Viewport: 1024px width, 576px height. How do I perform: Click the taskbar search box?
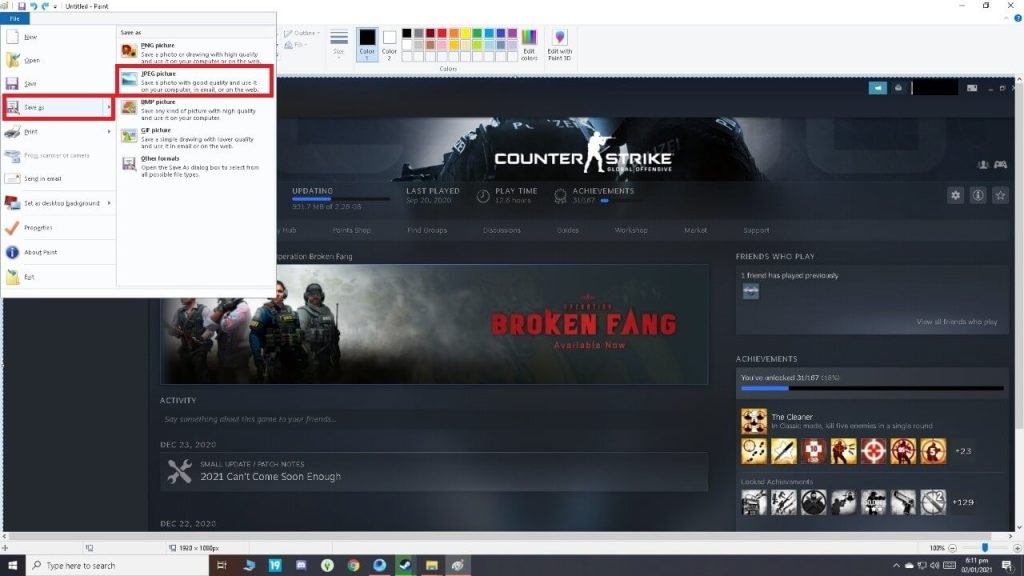118,566
